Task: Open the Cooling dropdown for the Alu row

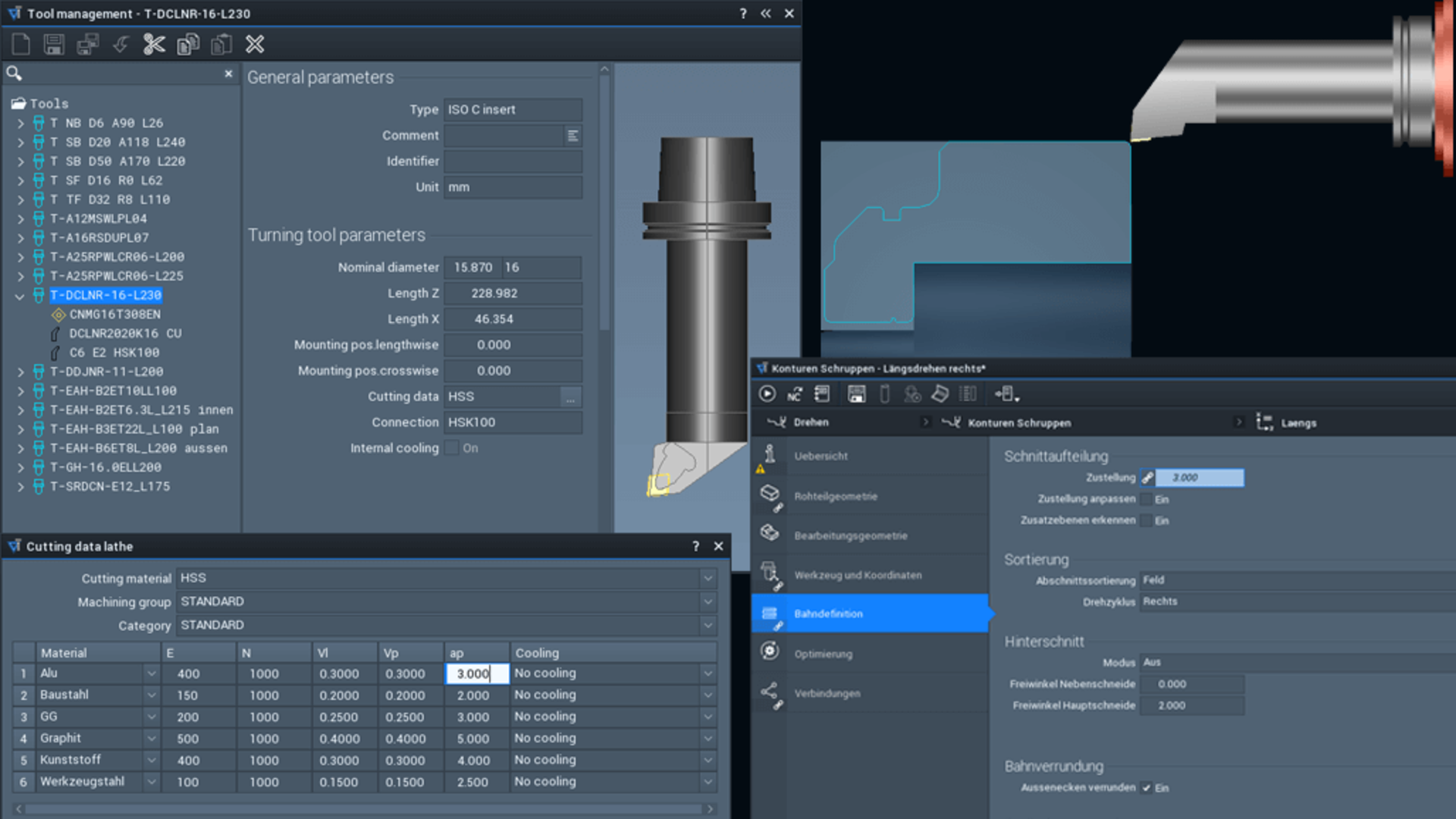Action: [708, 673]
